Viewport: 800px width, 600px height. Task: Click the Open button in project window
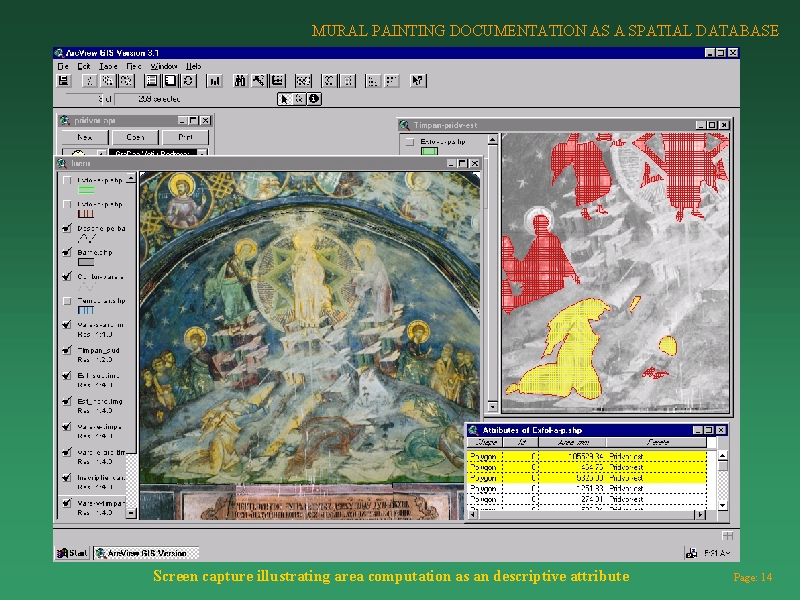click(x=135, y=137)
